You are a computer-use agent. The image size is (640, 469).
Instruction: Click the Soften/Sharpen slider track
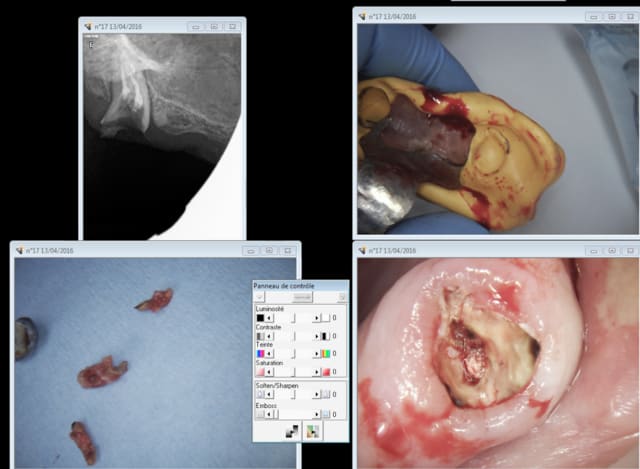(x=293, y=394)
